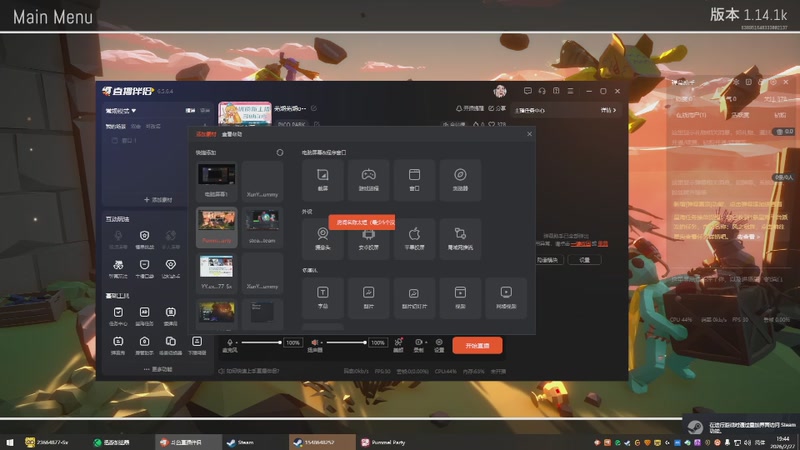This screenshot has height=450, width=800.
Task: Adjust the microphone volume slider
Action: [x=261, y=342]
